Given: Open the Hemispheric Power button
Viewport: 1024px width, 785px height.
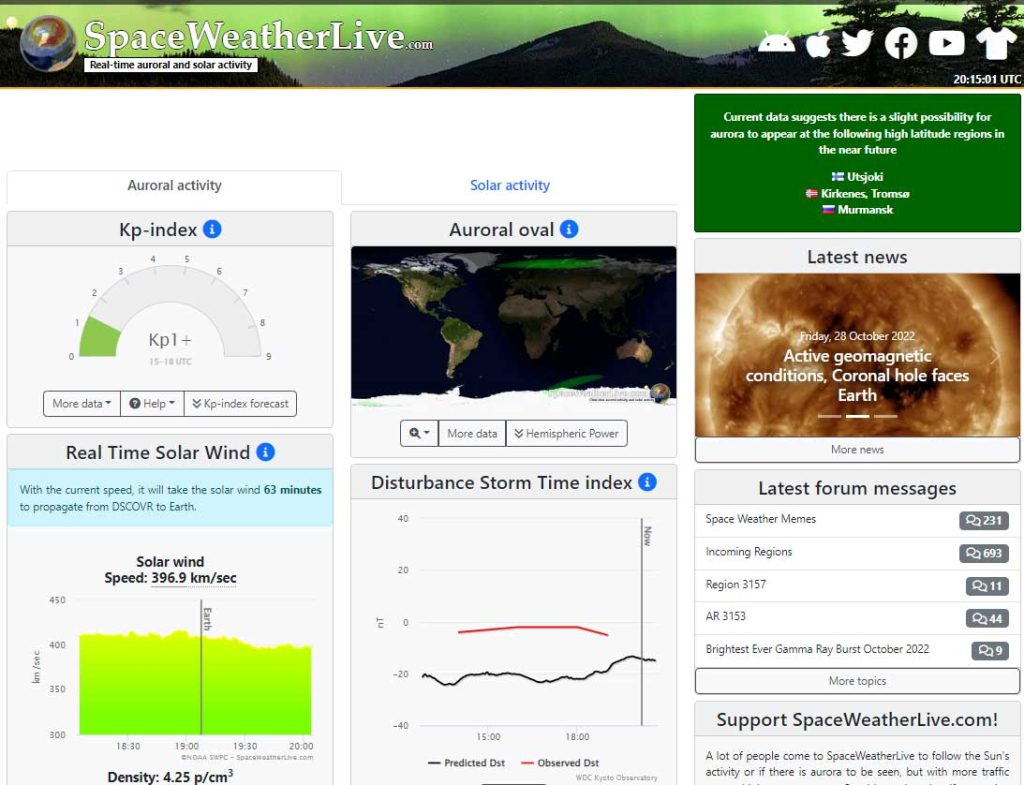Looking at the screenshot, I should pos(566,433).
